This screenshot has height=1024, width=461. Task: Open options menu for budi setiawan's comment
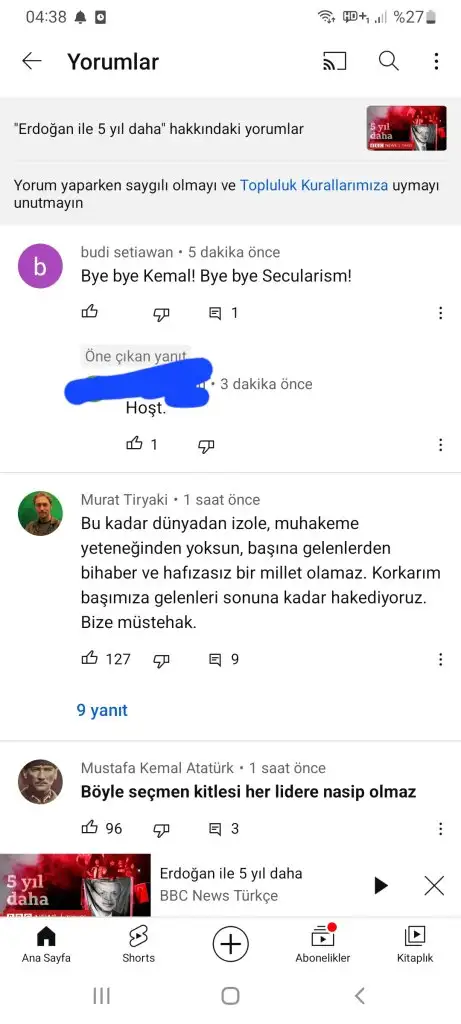pyautogui.click(x=441, y=313)
